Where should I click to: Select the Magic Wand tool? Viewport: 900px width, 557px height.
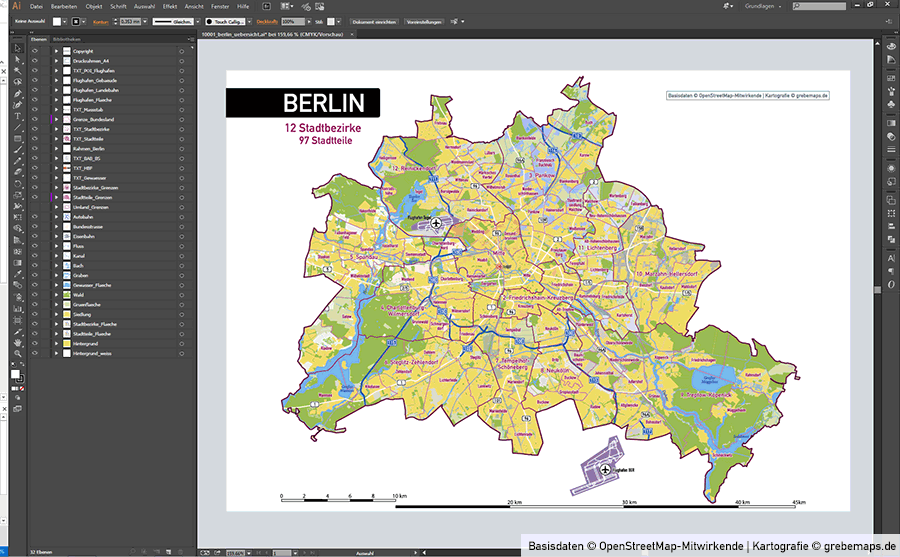18,71
